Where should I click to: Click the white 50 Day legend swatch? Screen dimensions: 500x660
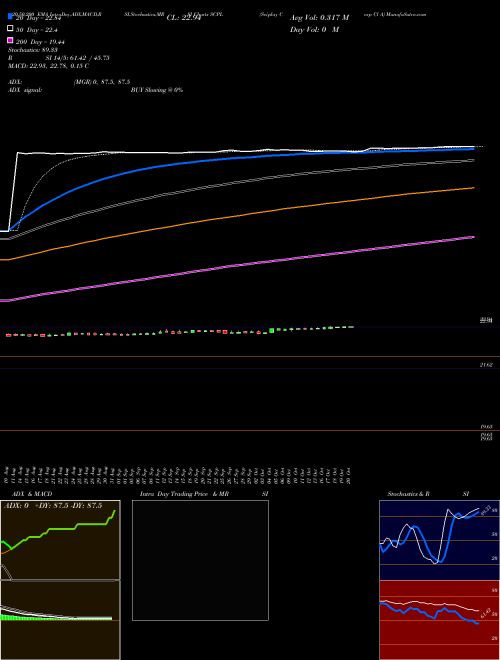(x=10, y=29)
